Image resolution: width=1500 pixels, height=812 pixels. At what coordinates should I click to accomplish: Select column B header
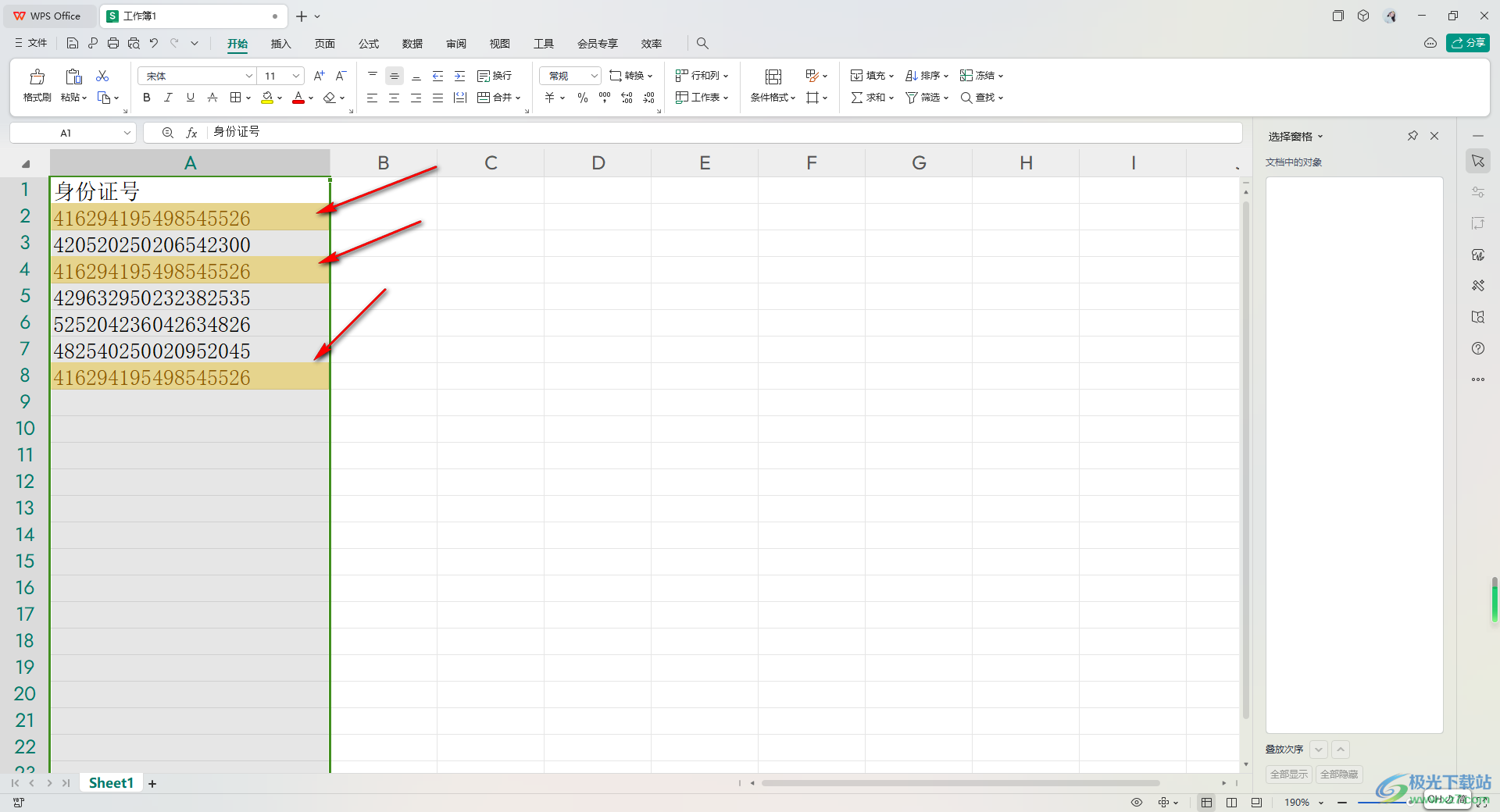pos(384,163)
